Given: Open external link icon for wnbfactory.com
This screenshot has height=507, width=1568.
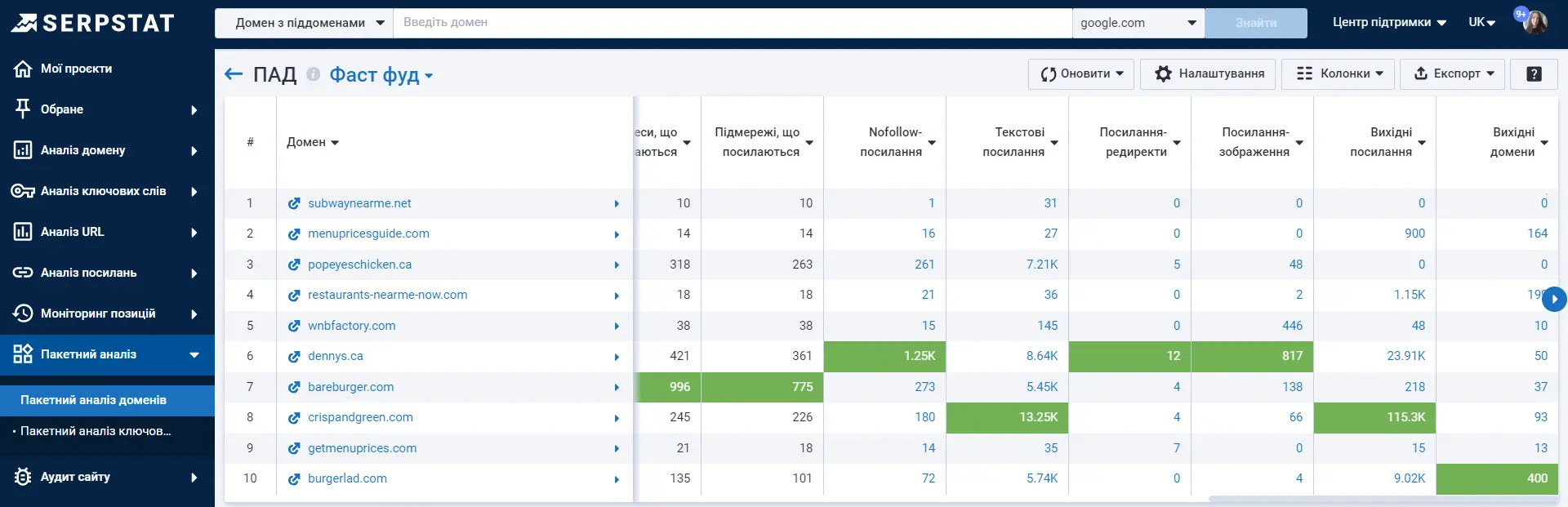Looking at the screenshot, I should 294,326.
